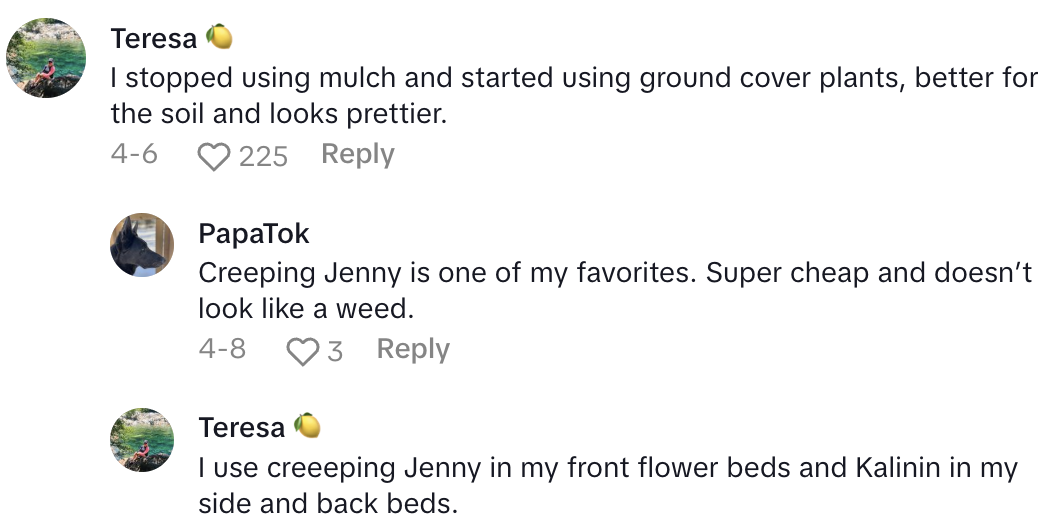Tap Teresa's avatar on the bottom reply
Image resolution: width=1056 pixels, height=526 pixels.
point(142,440)
